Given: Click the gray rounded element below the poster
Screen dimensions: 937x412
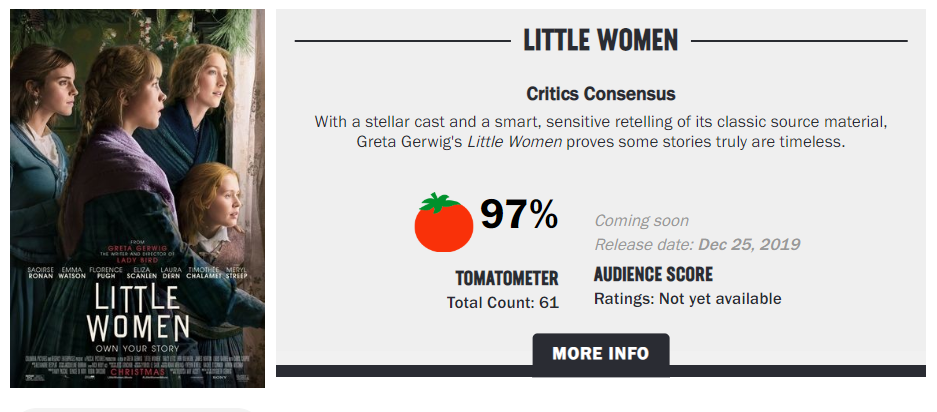Looking at the screenshot, I should [x=137, y=408].
